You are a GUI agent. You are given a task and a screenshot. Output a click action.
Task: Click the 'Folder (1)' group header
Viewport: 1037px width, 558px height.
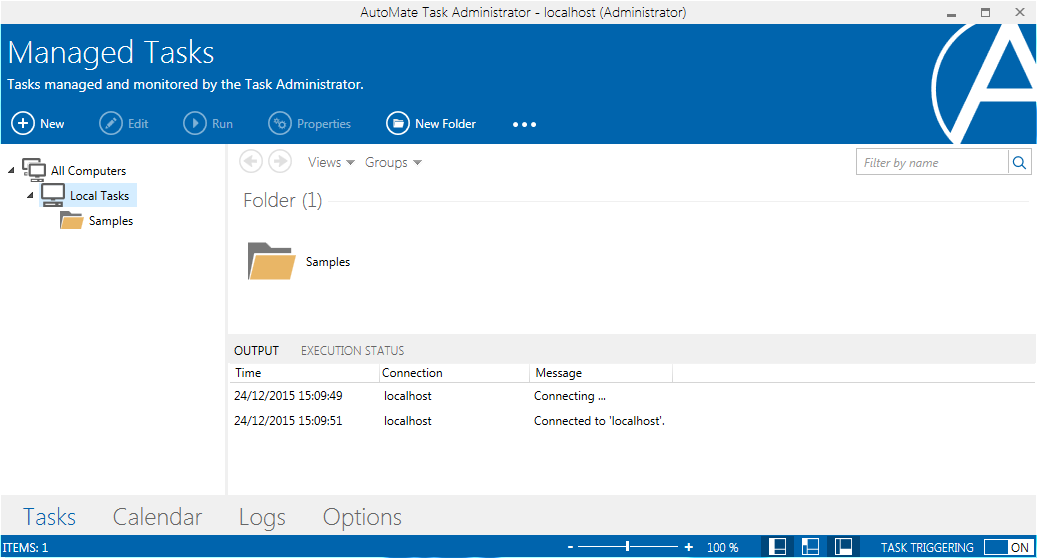[282, 200]
